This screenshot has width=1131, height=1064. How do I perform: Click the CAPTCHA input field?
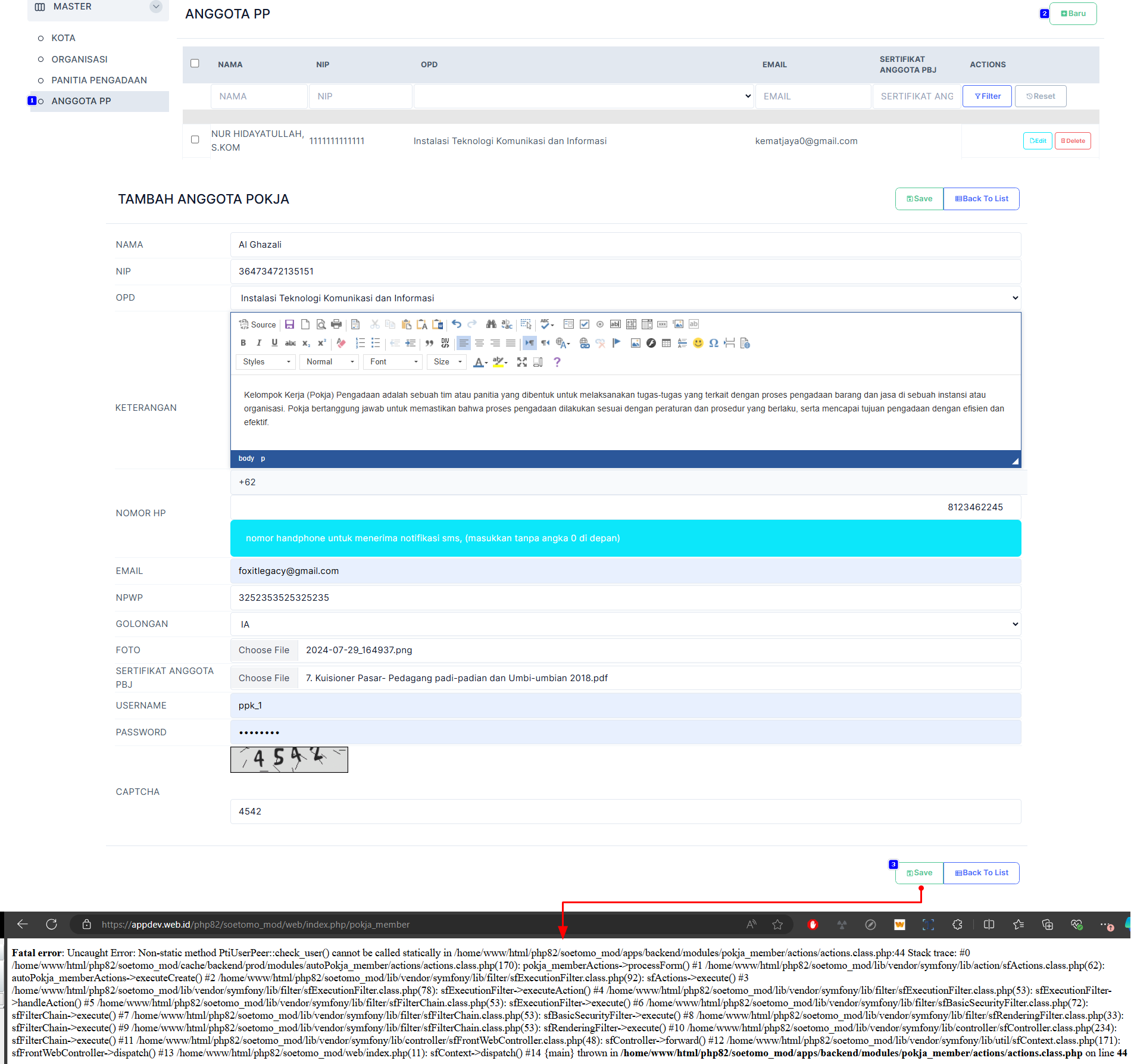click(625, 812)
